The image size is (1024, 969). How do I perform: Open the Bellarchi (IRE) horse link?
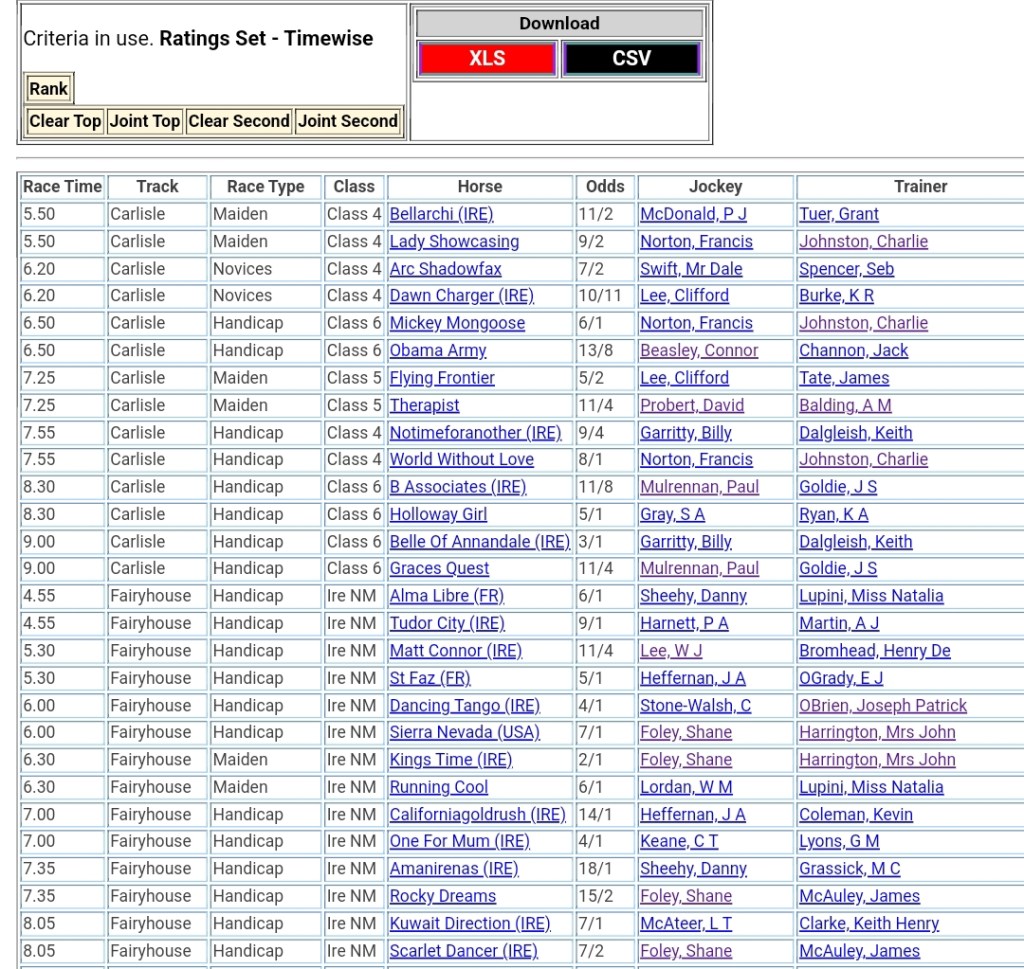point(441,214)
